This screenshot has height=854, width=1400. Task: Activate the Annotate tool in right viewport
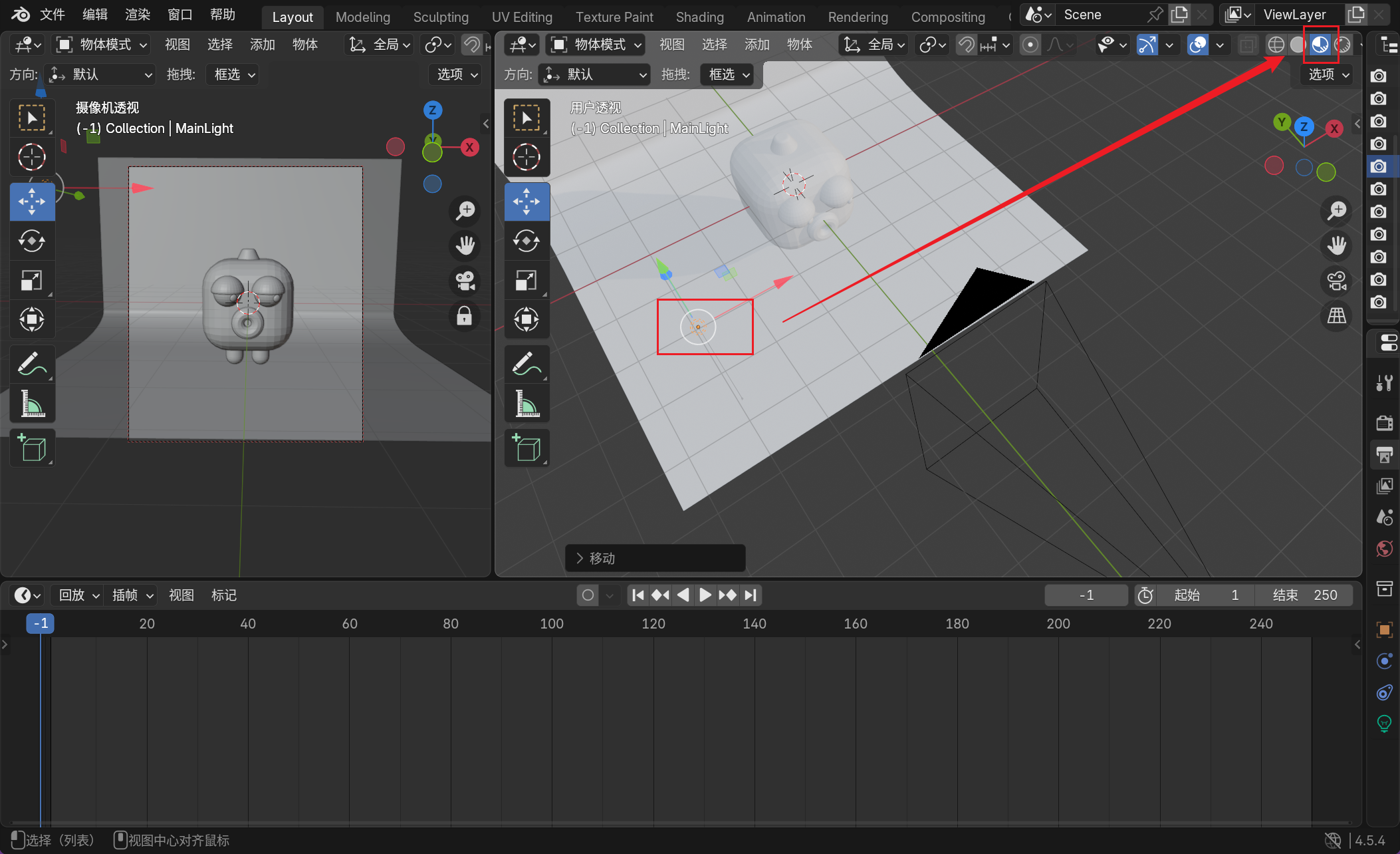tap(526, 364)
